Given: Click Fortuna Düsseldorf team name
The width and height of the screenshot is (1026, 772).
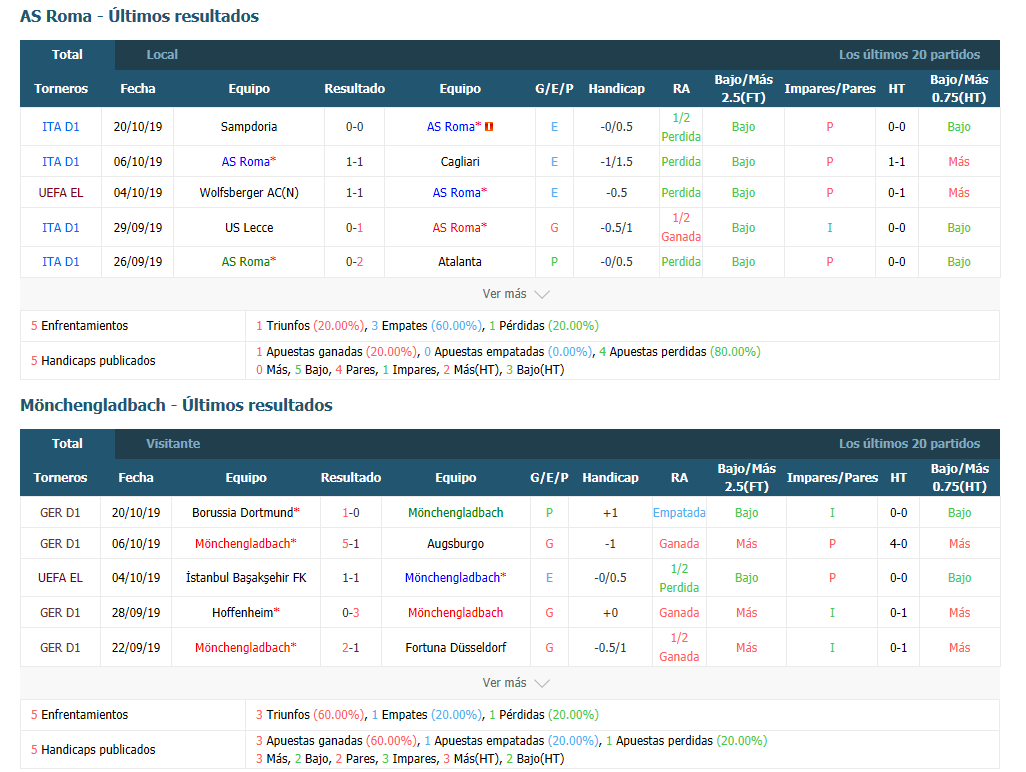Looking at the screenshot, I should [x=455, y=648].
